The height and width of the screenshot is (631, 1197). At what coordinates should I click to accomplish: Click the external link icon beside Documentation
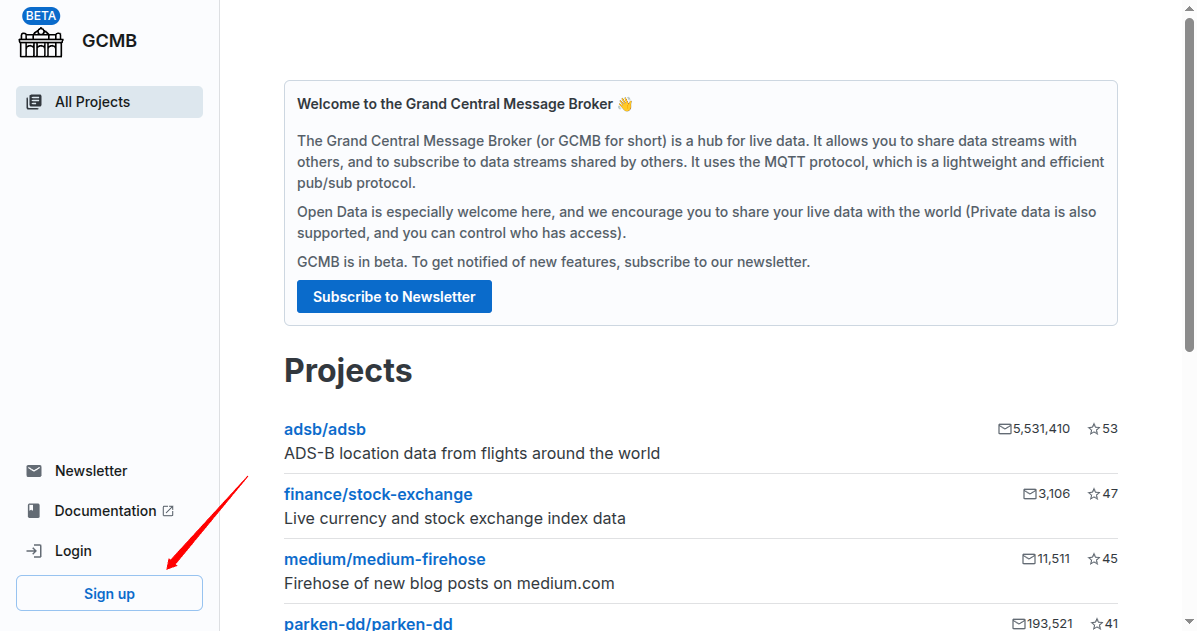pos(169,511)
